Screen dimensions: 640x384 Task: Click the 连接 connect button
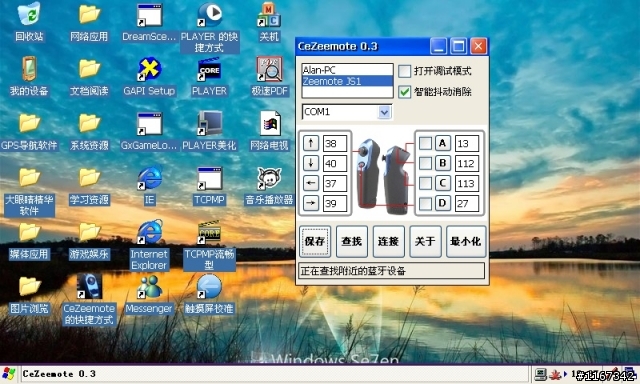coord(388,241)
